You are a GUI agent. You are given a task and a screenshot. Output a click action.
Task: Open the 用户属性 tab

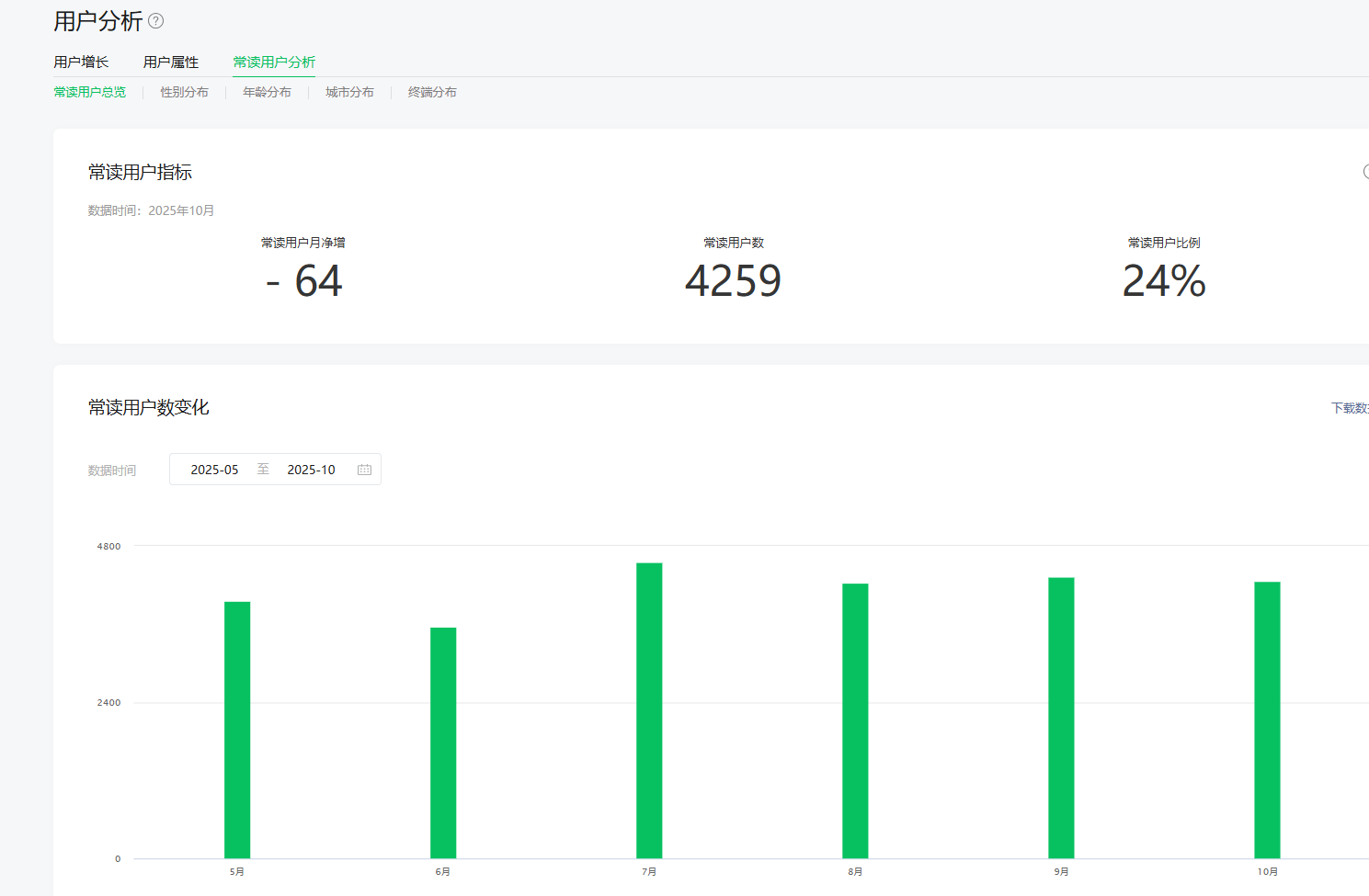(171, 62)
